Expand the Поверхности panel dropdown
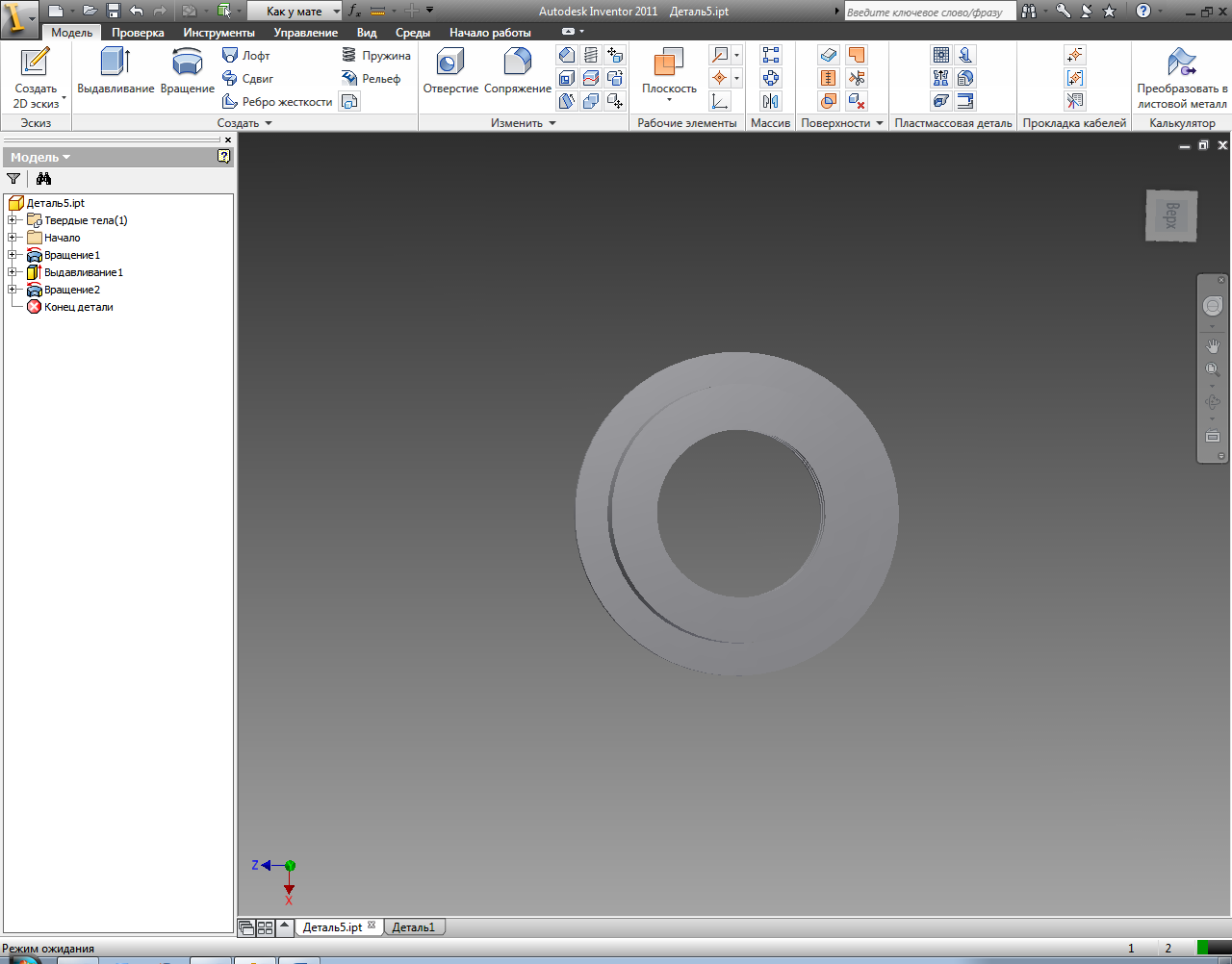 click(880, 123)
